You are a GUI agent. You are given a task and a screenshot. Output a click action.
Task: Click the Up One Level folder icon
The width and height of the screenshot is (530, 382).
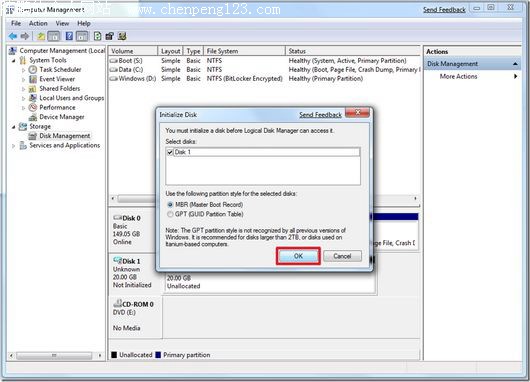(x=41, y=36)
